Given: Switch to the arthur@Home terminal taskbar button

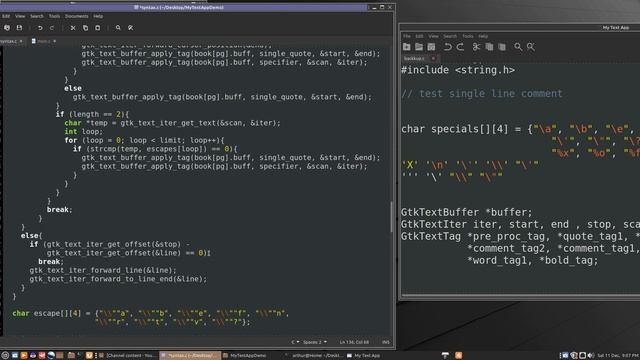Looking at the screenshot, I should 314,356.
